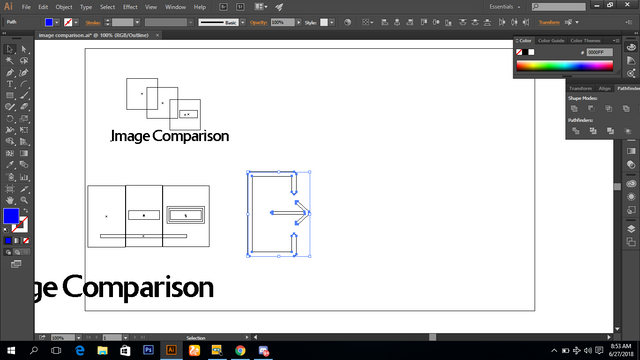Select the Rectangle tool
640x360 pixels.
[x=10, y=96]
